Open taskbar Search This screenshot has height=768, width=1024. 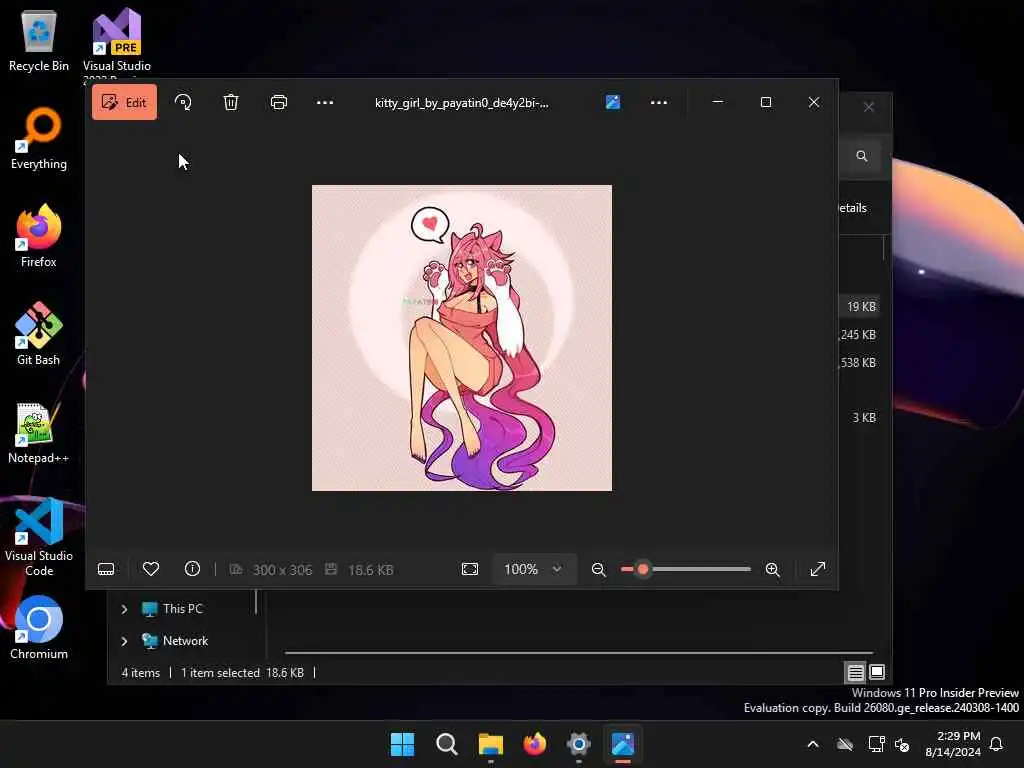447,744
